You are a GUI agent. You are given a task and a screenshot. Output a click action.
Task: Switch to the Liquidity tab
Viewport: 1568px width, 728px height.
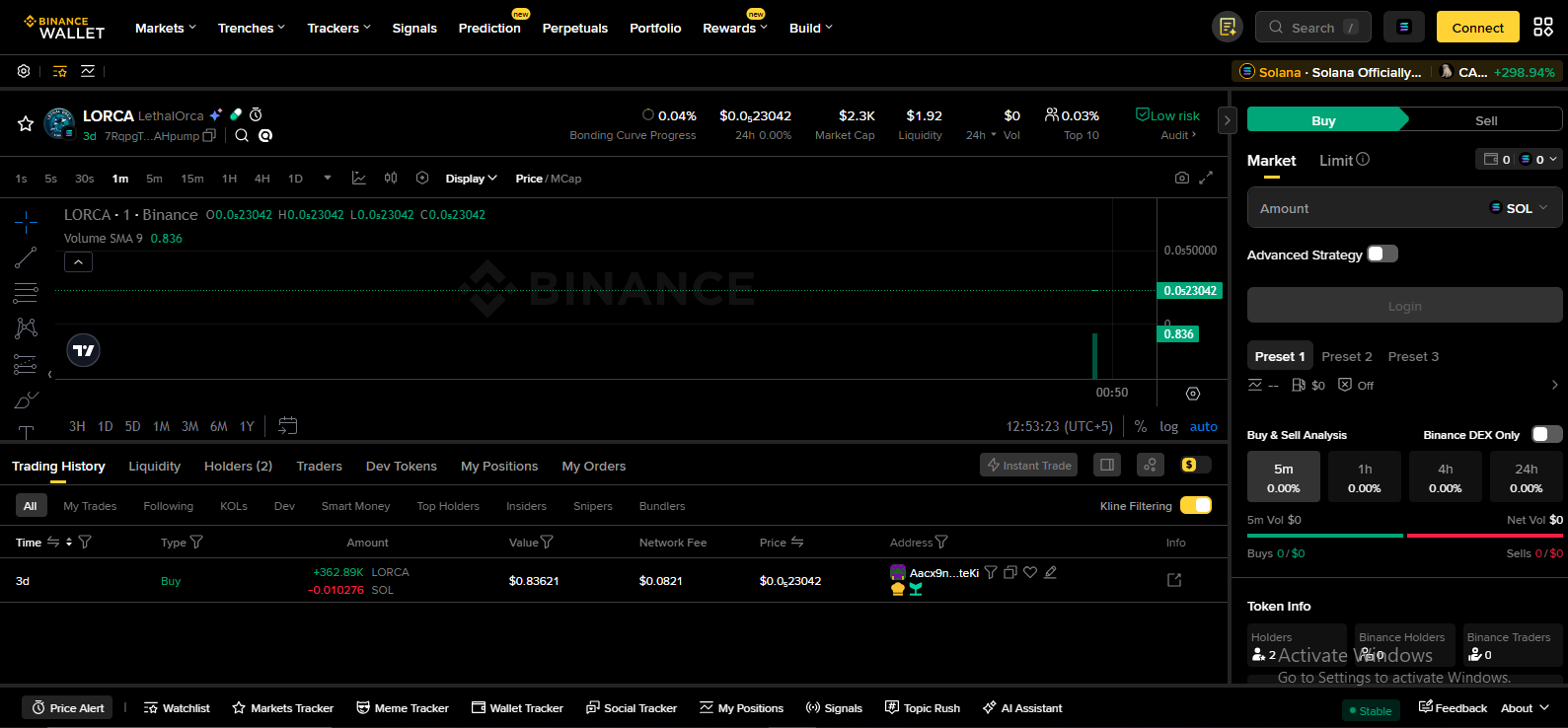tap(155, 466)
